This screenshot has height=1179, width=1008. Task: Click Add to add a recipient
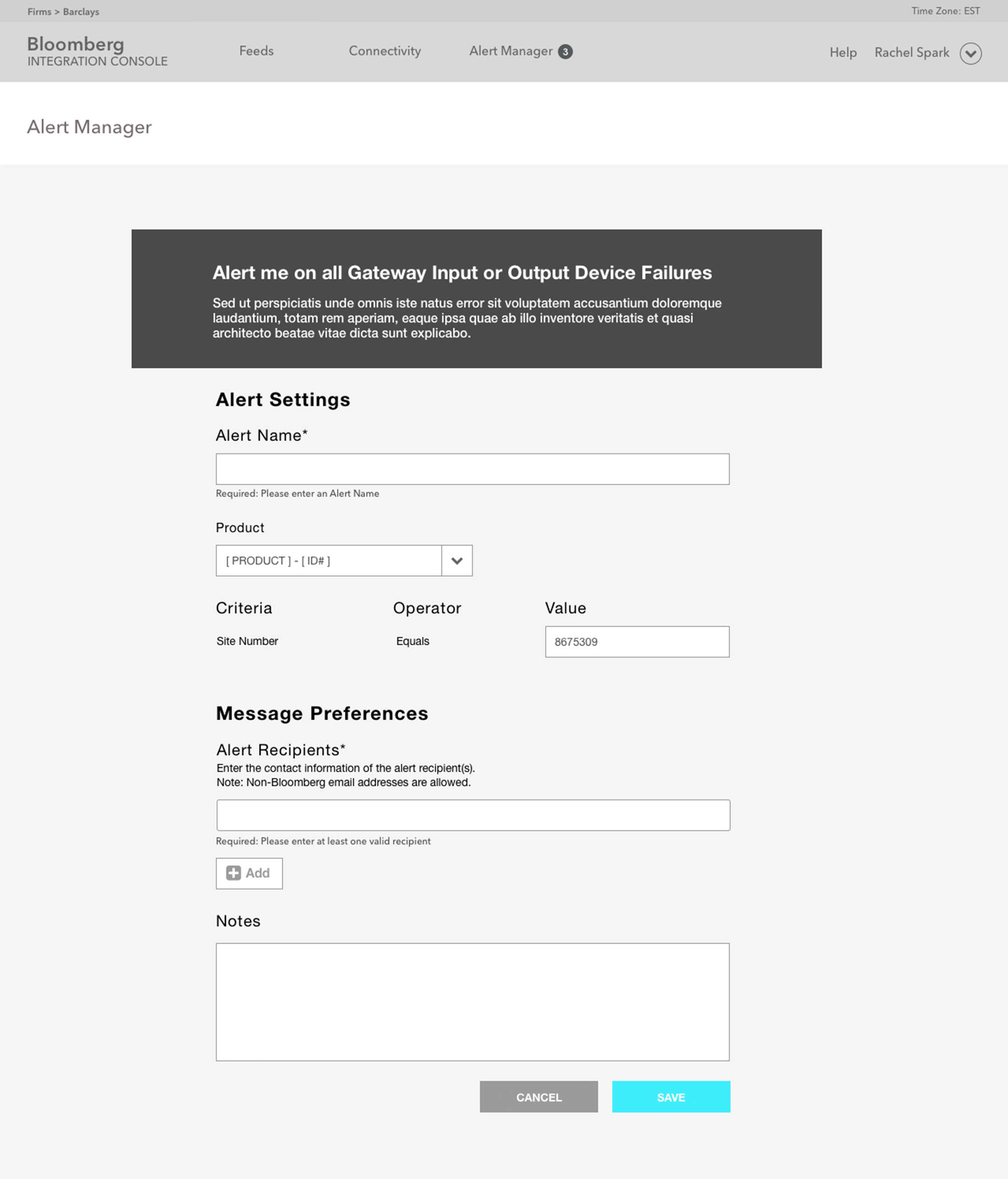click(249, 873)
